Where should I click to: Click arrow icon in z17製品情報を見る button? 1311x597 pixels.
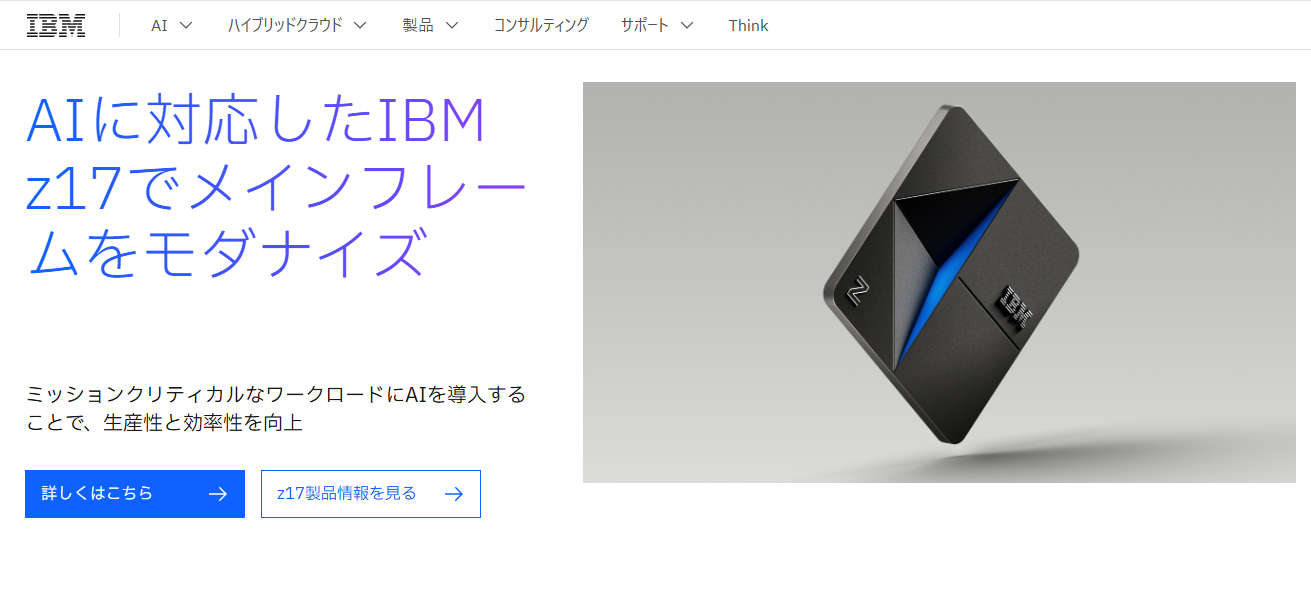pos(454,494)
